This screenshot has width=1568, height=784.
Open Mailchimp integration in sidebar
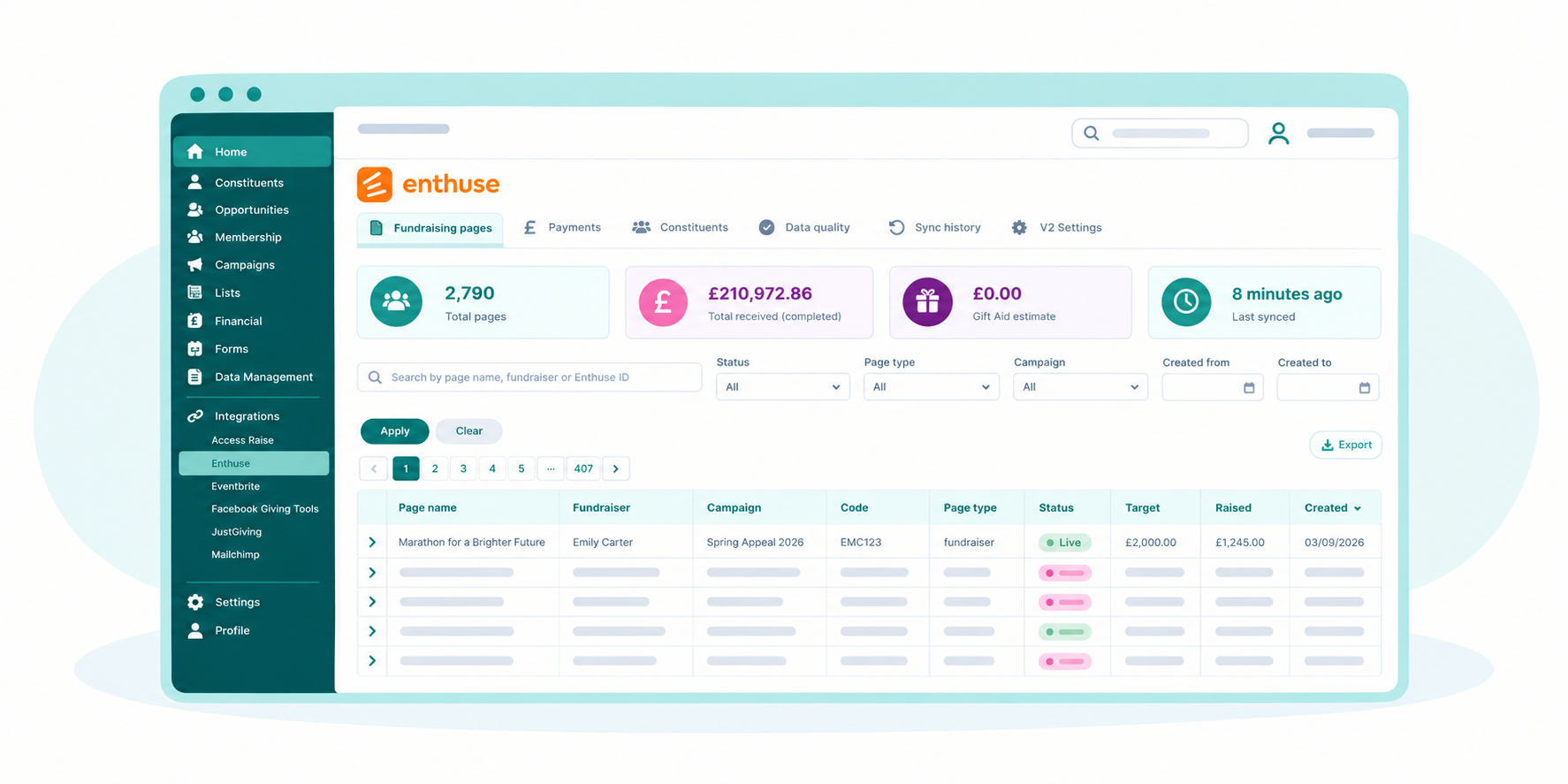pos(235,555)
